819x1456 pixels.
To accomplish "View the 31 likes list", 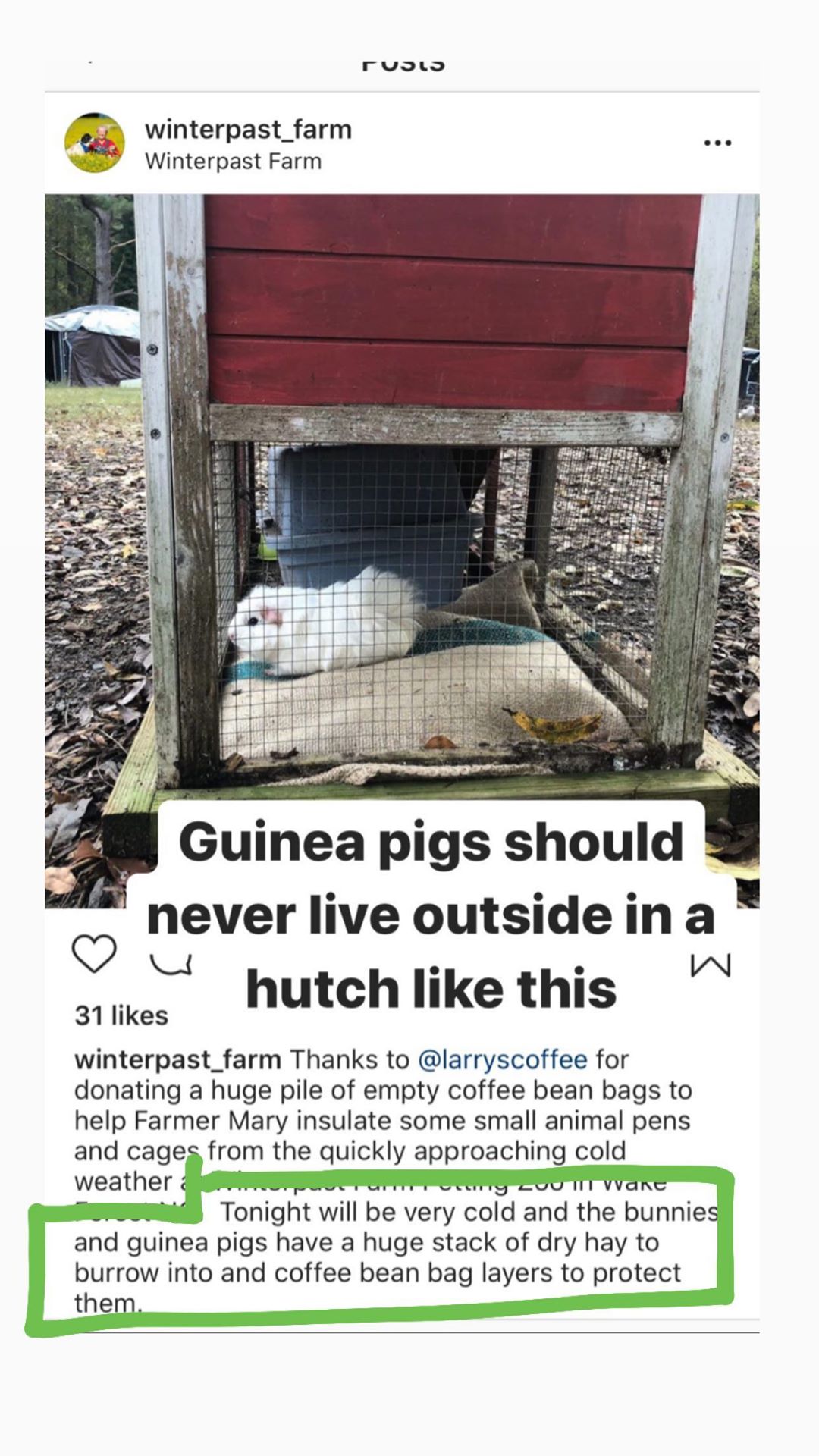I will (x=121, y=1015).
